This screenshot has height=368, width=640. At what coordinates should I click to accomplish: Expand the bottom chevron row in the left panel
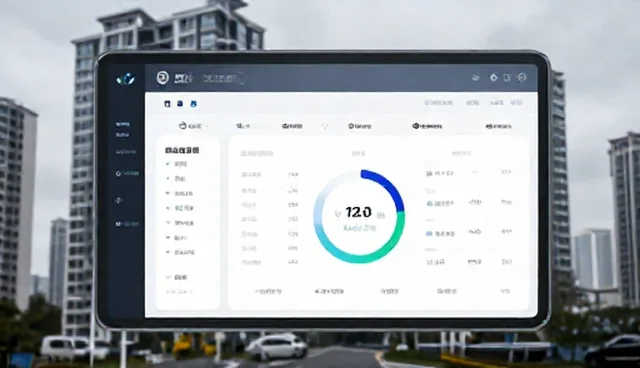(176, 277)
